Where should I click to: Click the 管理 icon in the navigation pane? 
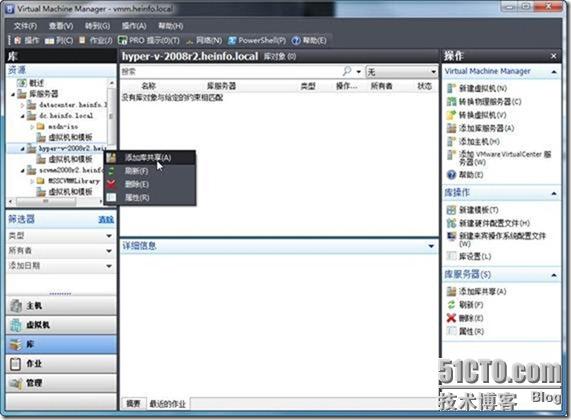click(x=16, y=383)
